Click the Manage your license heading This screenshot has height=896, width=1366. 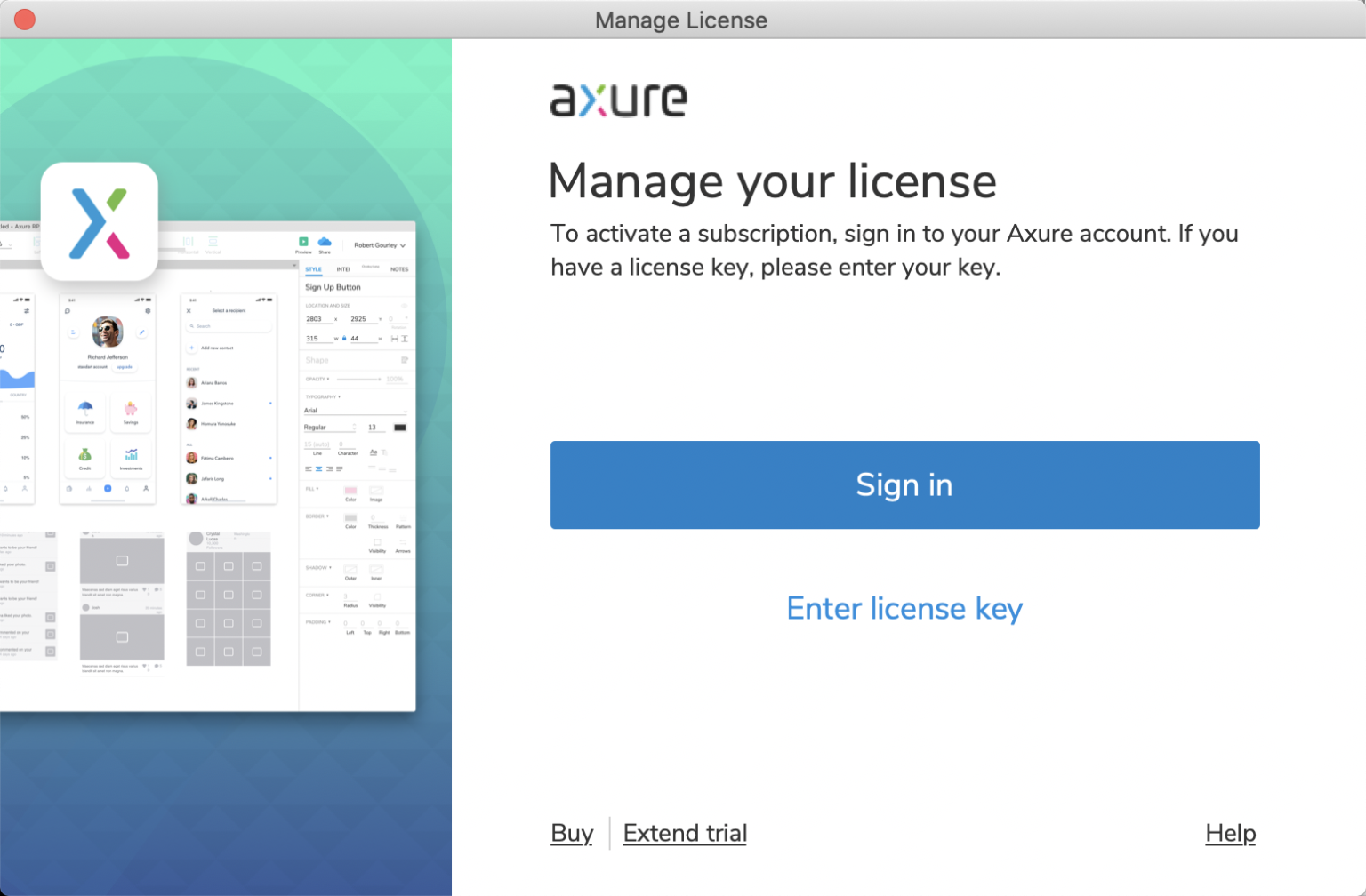(x=772, y=181)
